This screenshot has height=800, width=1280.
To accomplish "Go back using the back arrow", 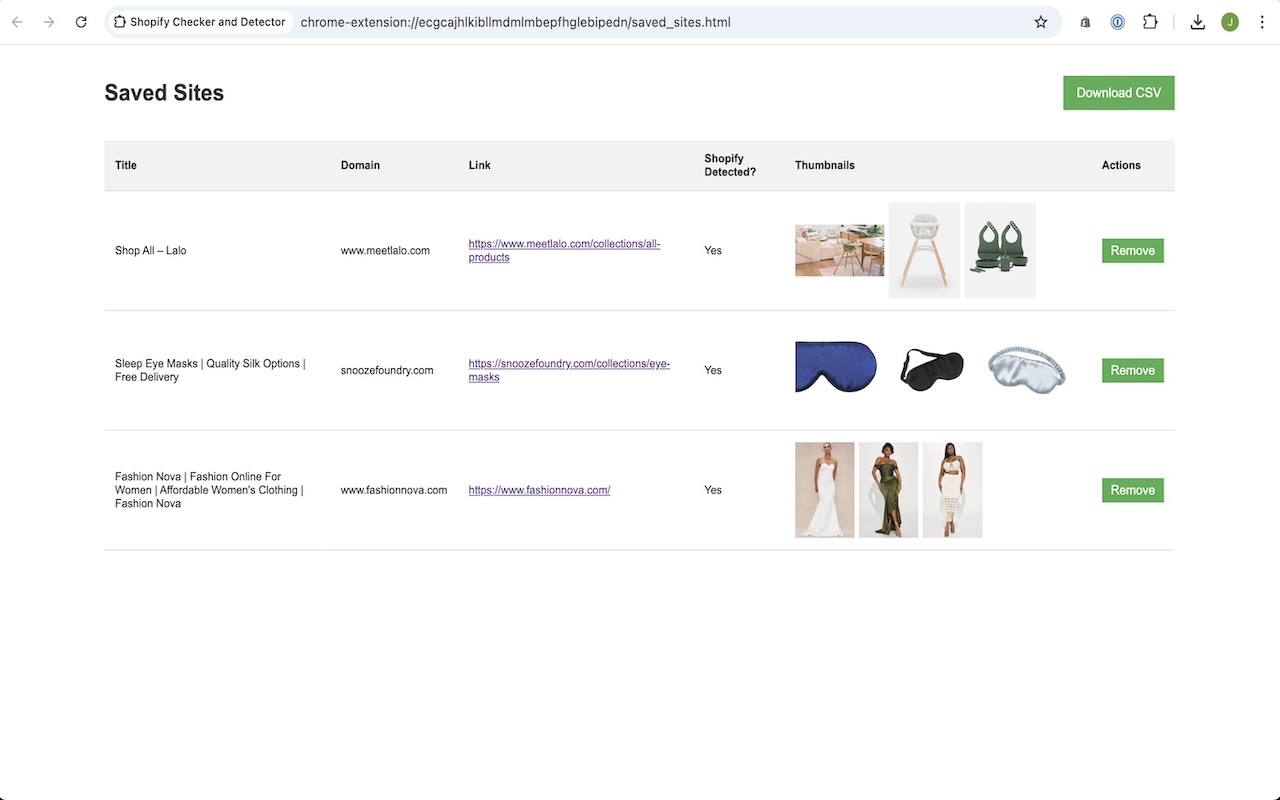I will click(x=16, y=21).
